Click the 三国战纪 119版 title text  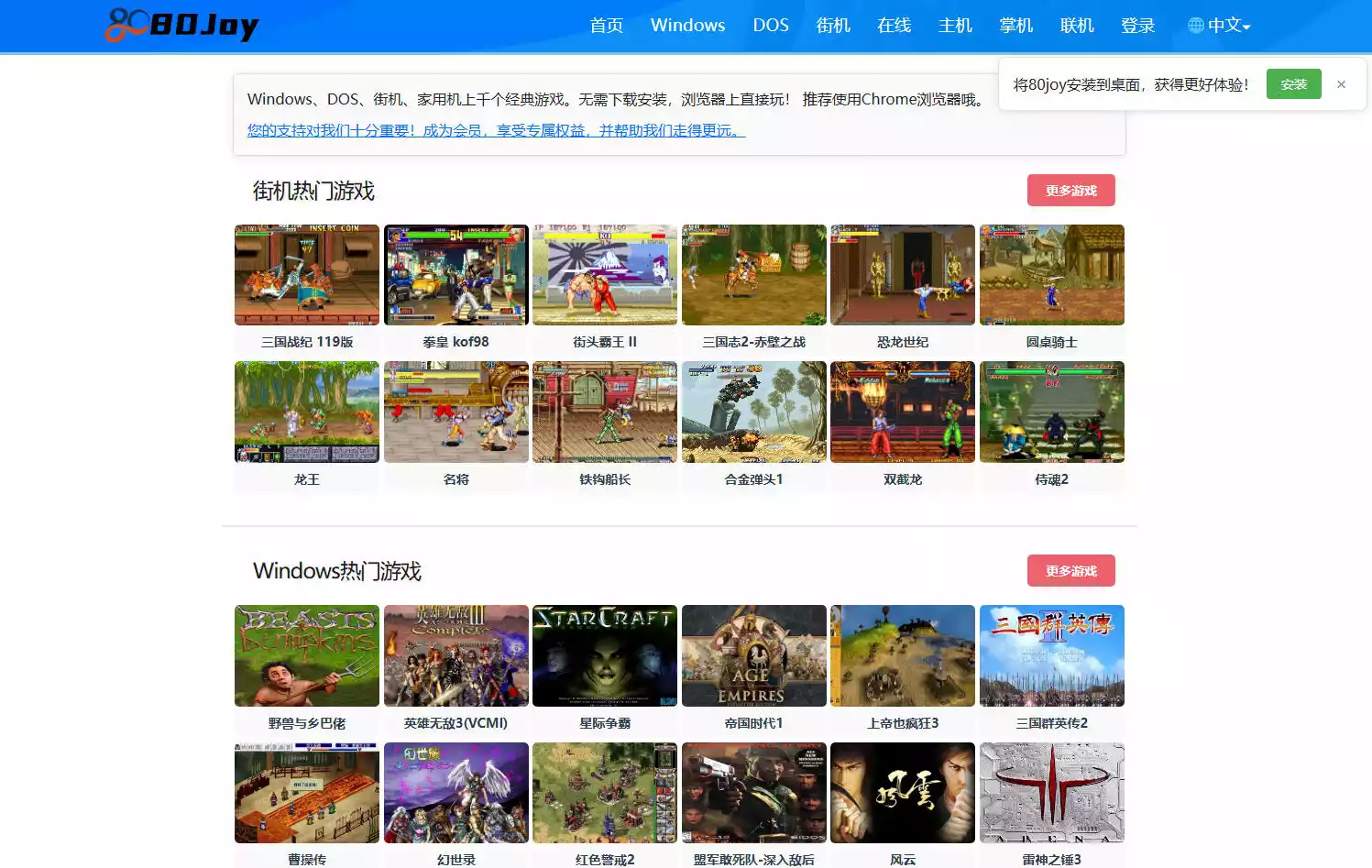coord(307,342)
